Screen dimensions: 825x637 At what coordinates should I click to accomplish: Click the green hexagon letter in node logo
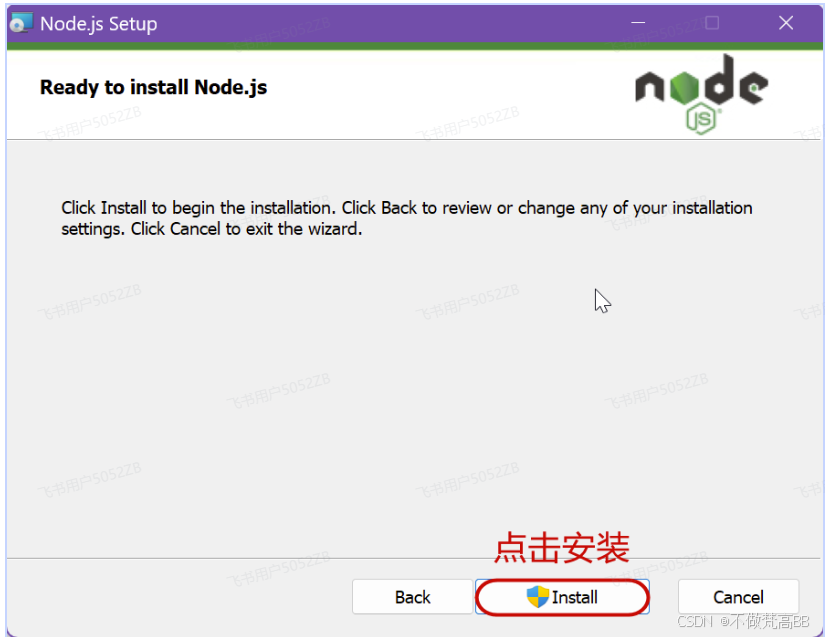pyautogui.click(x=685, y=87)
